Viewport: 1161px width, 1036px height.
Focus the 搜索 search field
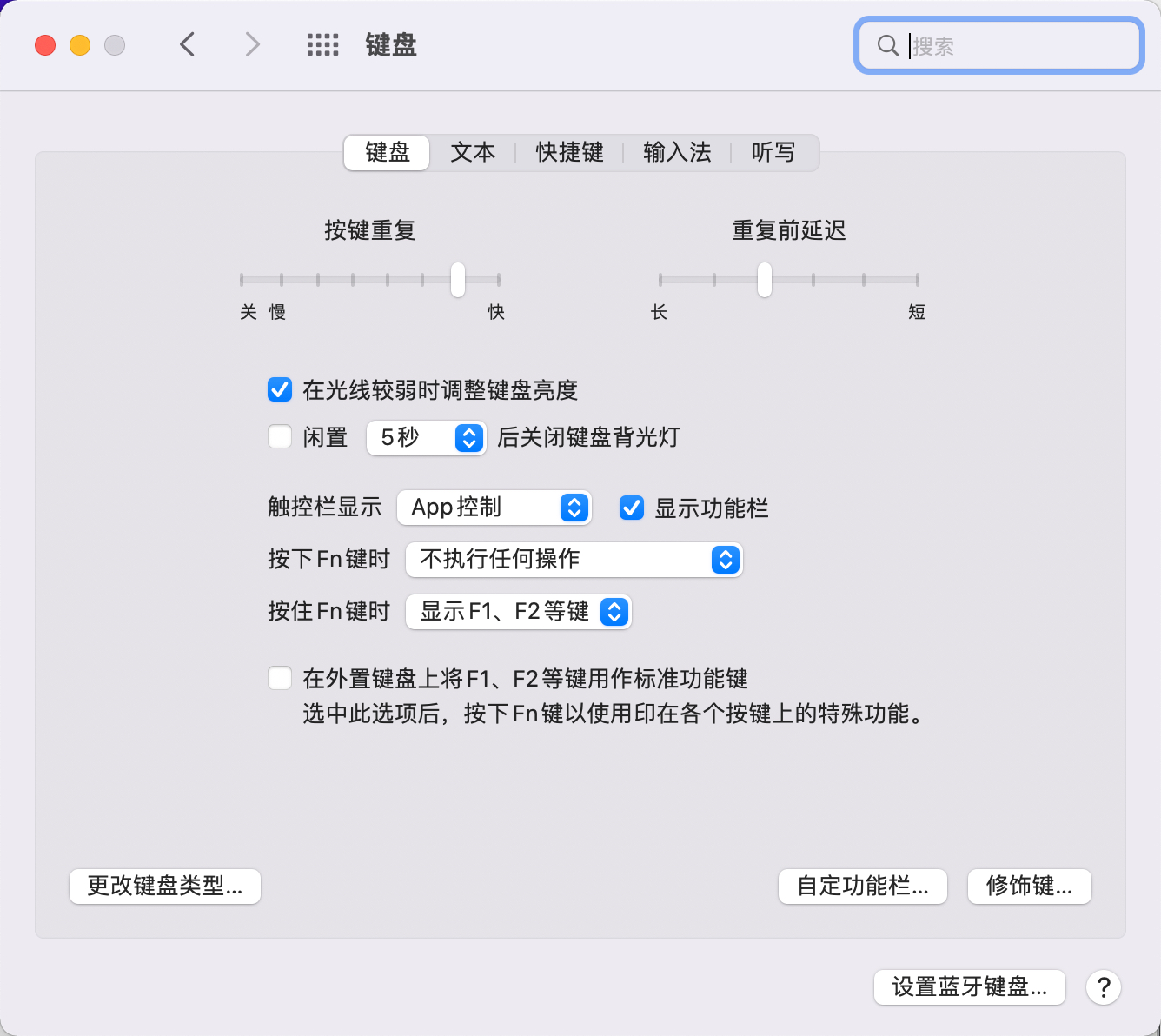click(x=998, y=45)
